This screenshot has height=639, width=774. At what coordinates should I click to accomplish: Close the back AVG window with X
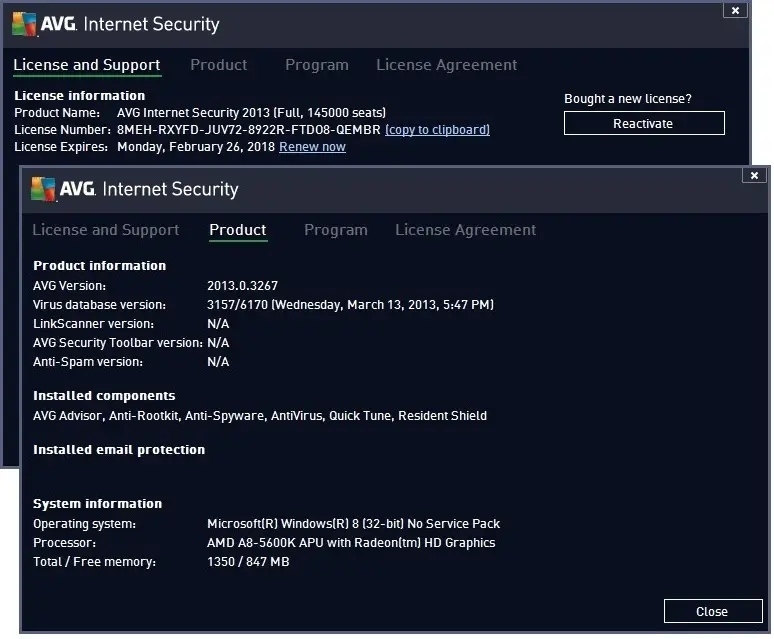coord(735,10)
